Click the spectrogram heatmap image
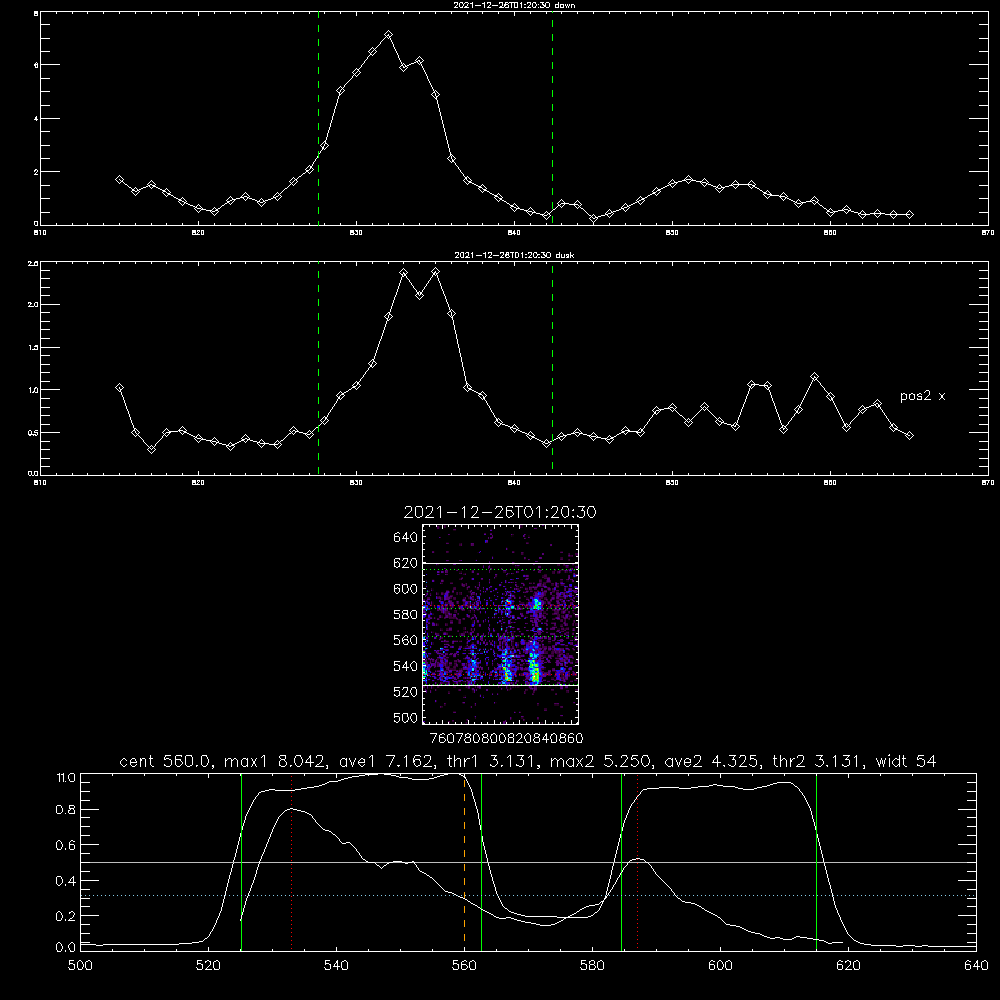Image resolution: width=1000 pixels, height=1000 pixels. pyautogui.click(x=501, y=624)
